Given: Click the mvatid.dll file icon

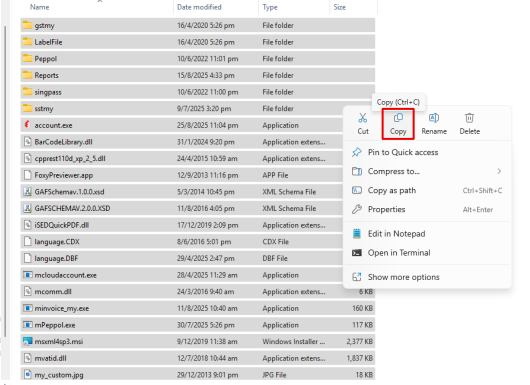Looking at the screenshot, I should click(28, 358).
